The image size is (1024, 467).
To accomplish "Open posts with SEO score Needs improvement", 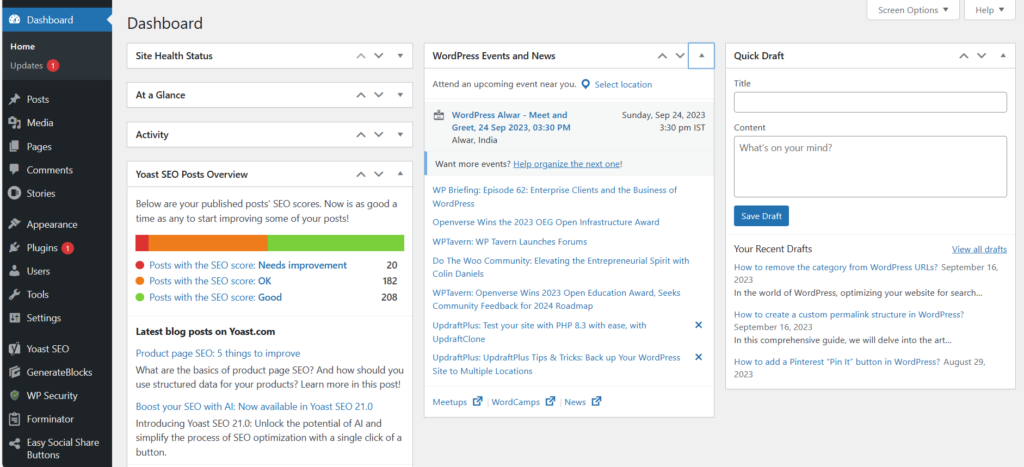I will (x=248, y=265).
